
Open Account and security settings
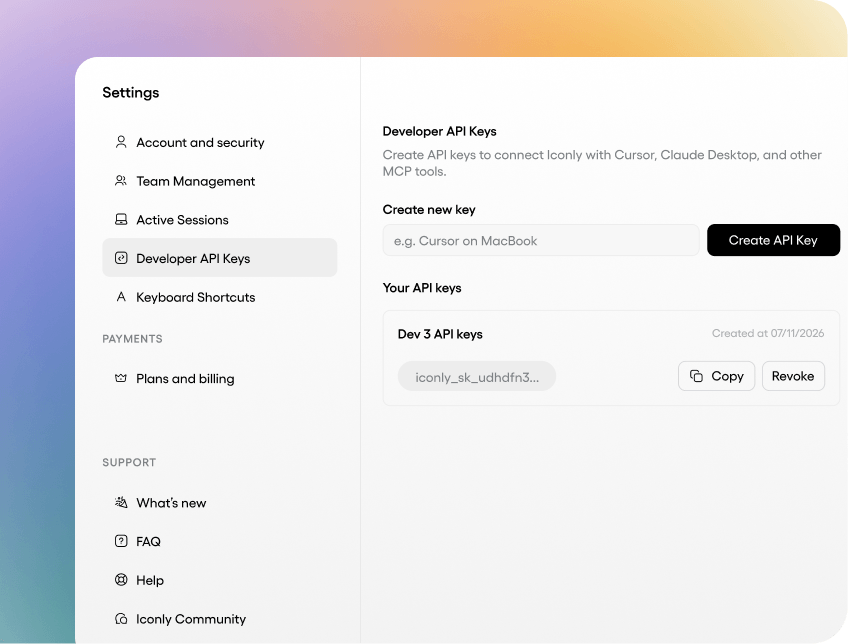[x=220, y=142]
